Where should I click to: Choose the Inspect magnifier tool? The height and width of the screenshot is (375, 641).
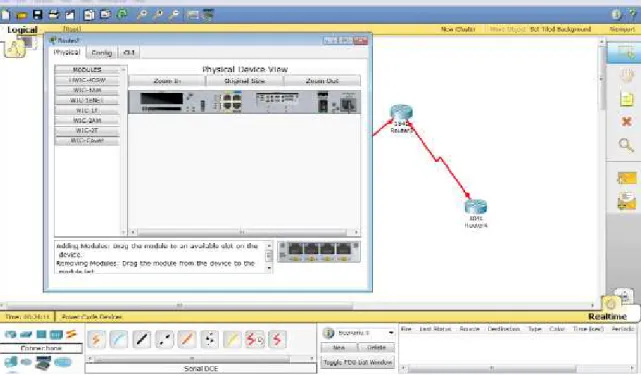[626, 145]
